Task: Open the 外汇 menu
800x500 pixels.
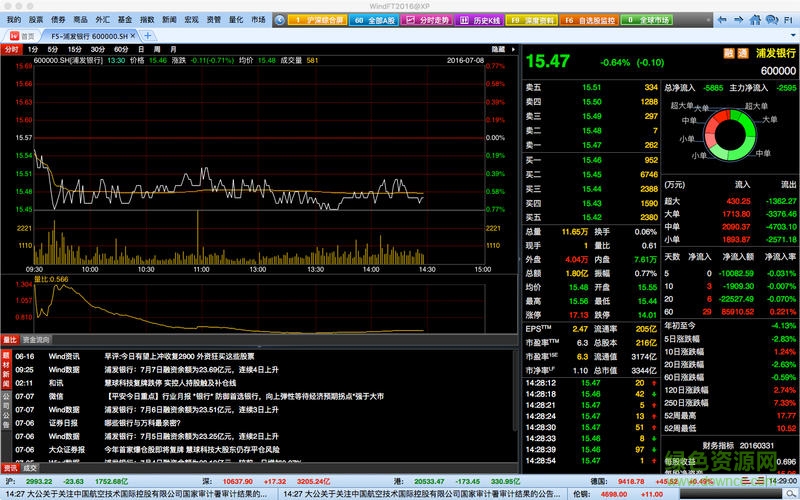Action: coord(103,19)
